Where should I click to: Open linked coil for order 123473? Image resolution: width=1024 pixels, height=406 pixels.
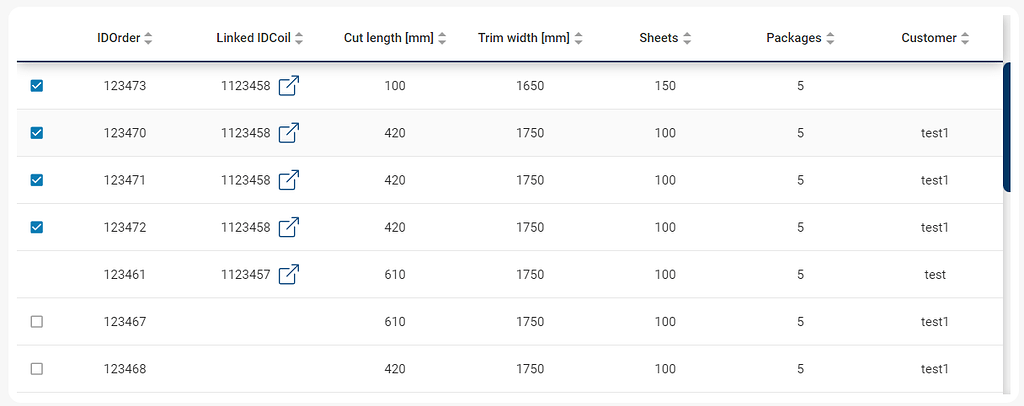coord(288,86)
